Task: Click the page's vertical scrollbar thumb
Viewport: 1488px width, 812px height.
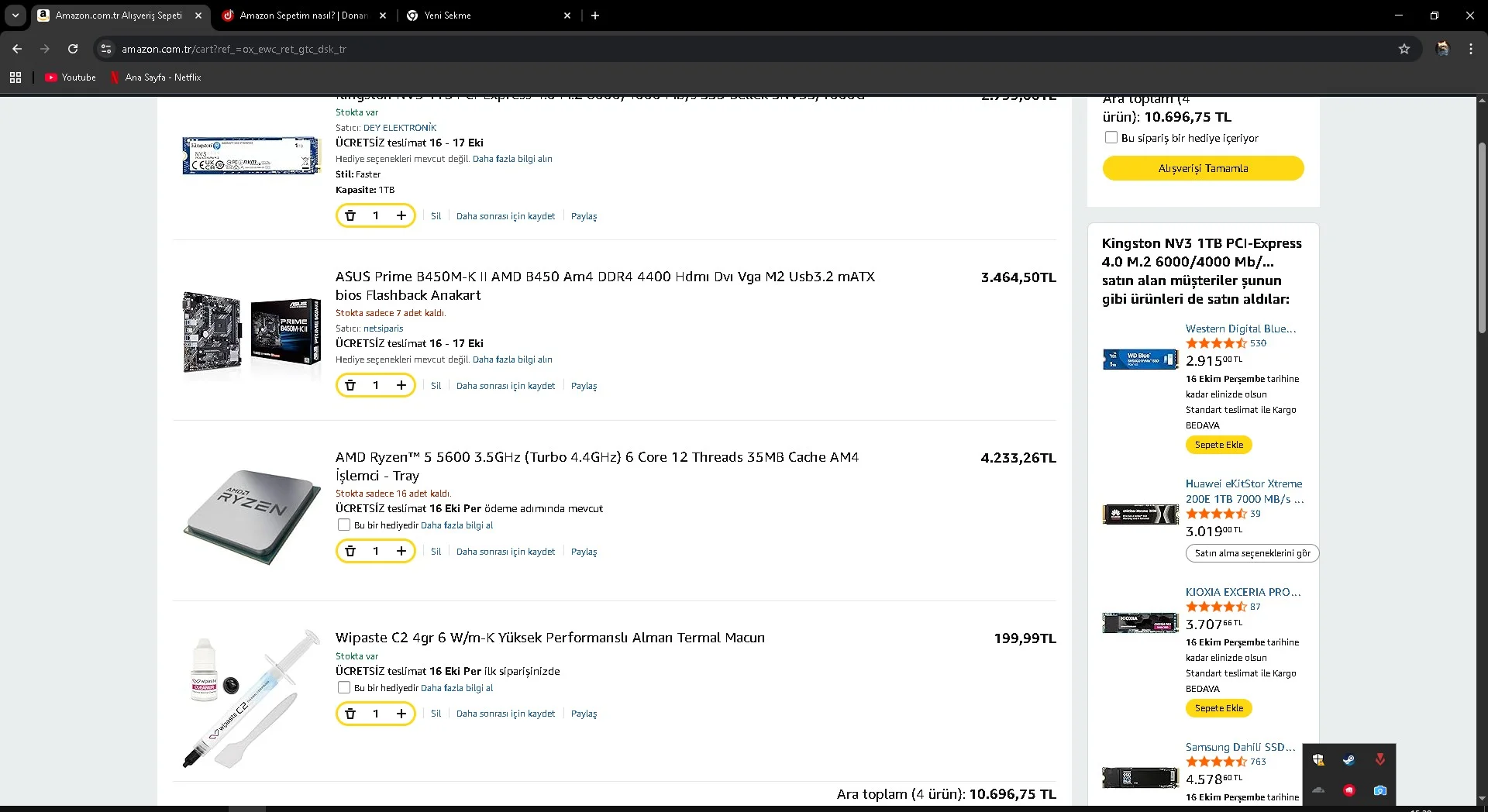Action: point(1482,238)
